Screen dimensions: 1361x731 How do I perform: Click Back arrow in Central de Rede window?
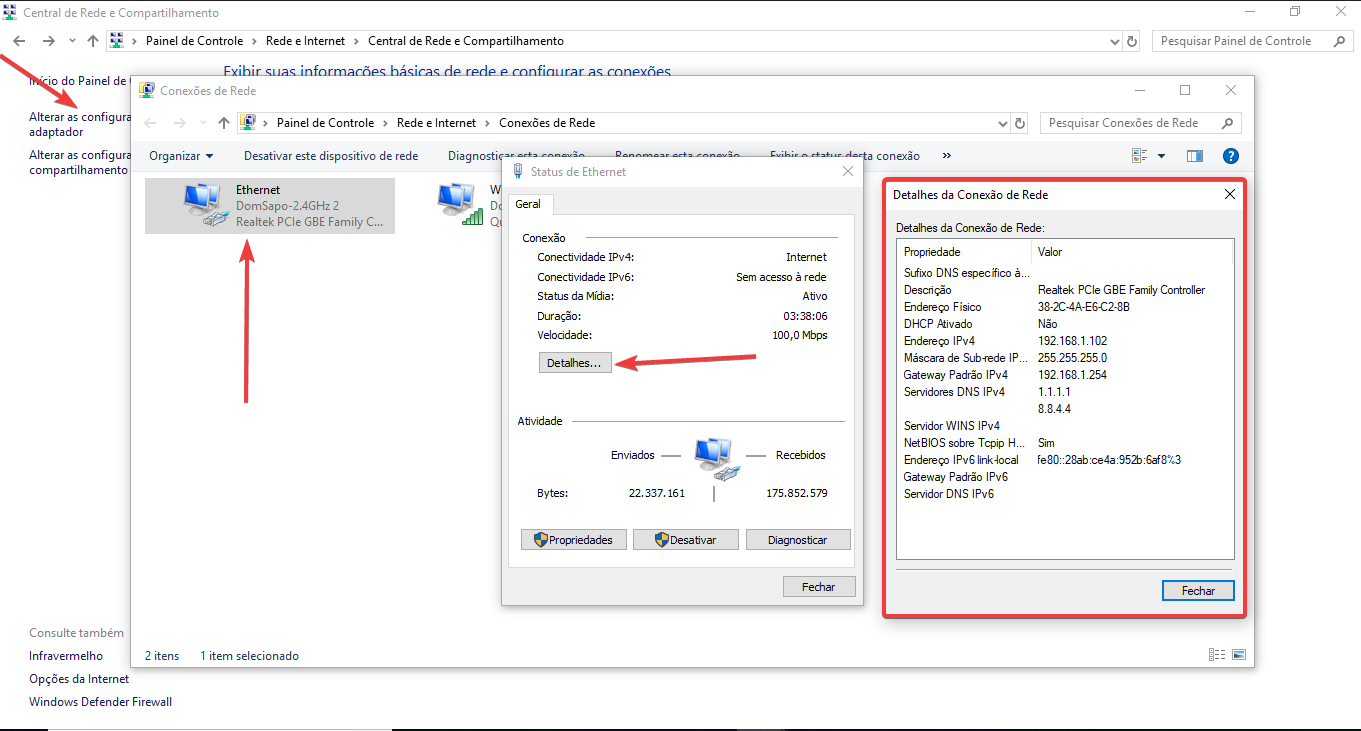pyautogui.click(x=19, y=41)
